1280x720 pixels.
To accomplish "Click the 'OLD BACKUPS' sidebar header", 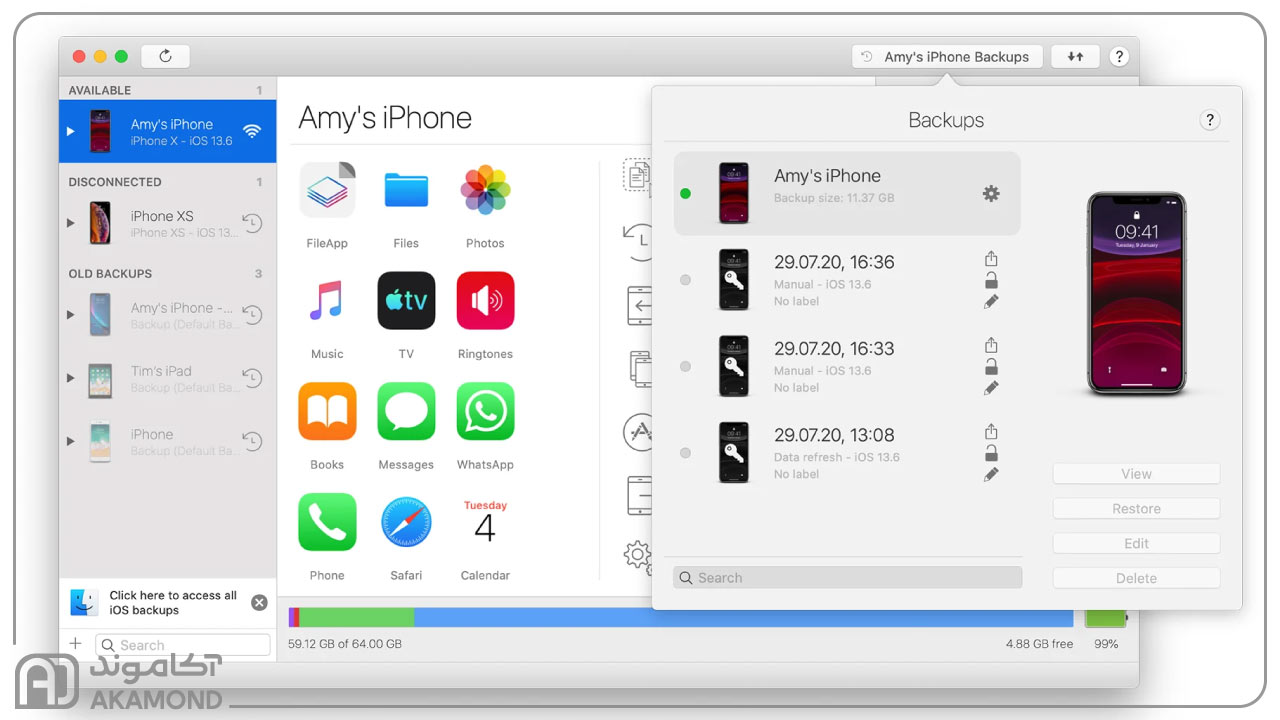I will click(110, 273).
